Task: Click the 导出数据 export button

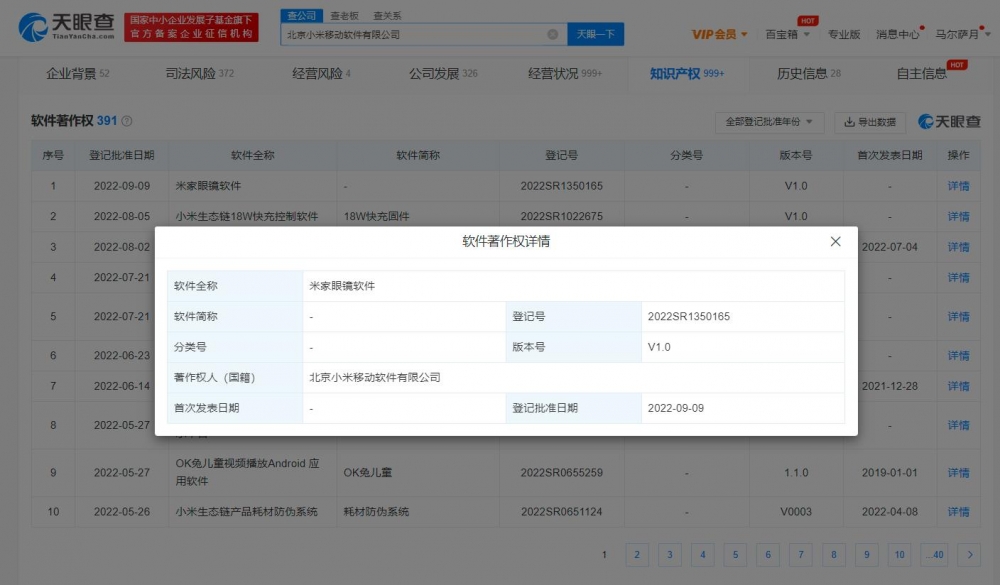Action: (870, 122)
